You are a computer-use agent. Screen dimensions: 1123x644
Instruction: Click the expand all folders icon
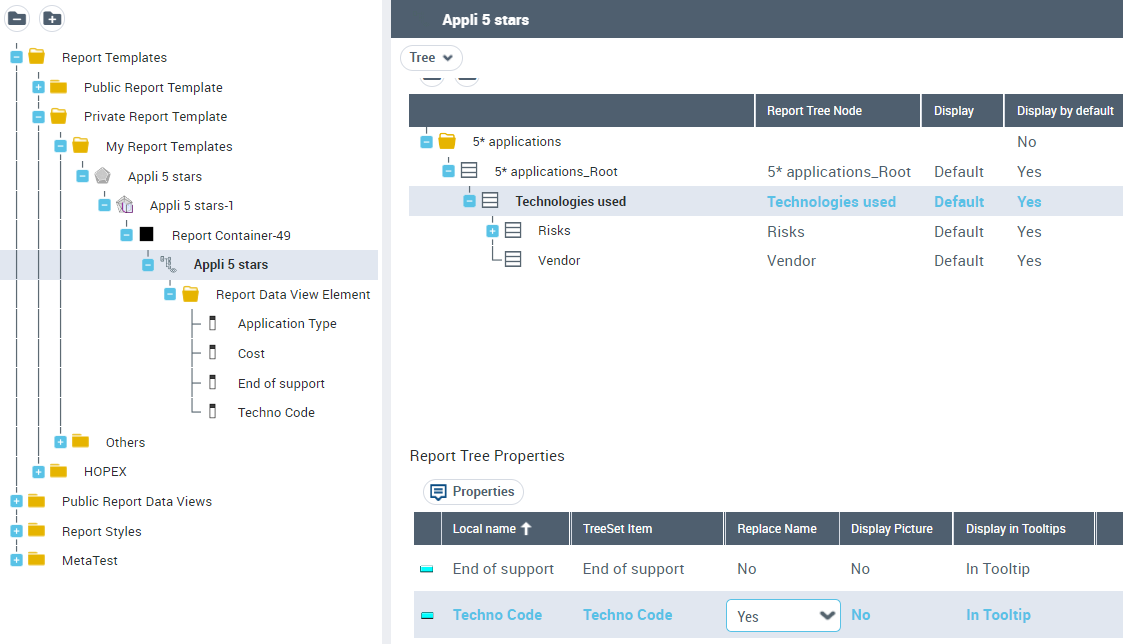(x=52, y=18)
